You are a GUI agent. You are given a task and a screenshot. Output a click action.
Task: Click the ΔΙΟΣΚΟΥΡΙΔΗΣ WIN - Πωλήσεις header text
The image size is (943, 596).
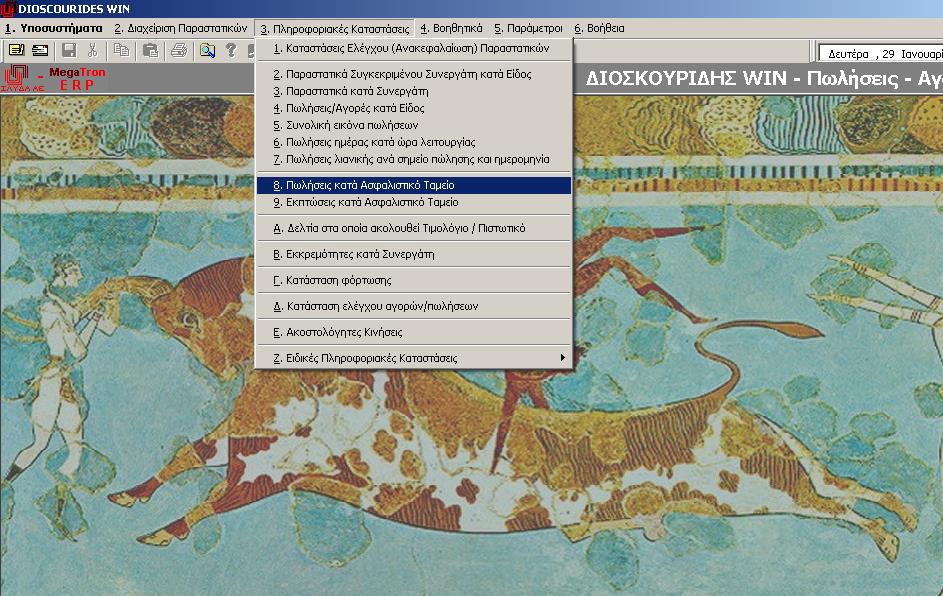click(x=764, y=78)
